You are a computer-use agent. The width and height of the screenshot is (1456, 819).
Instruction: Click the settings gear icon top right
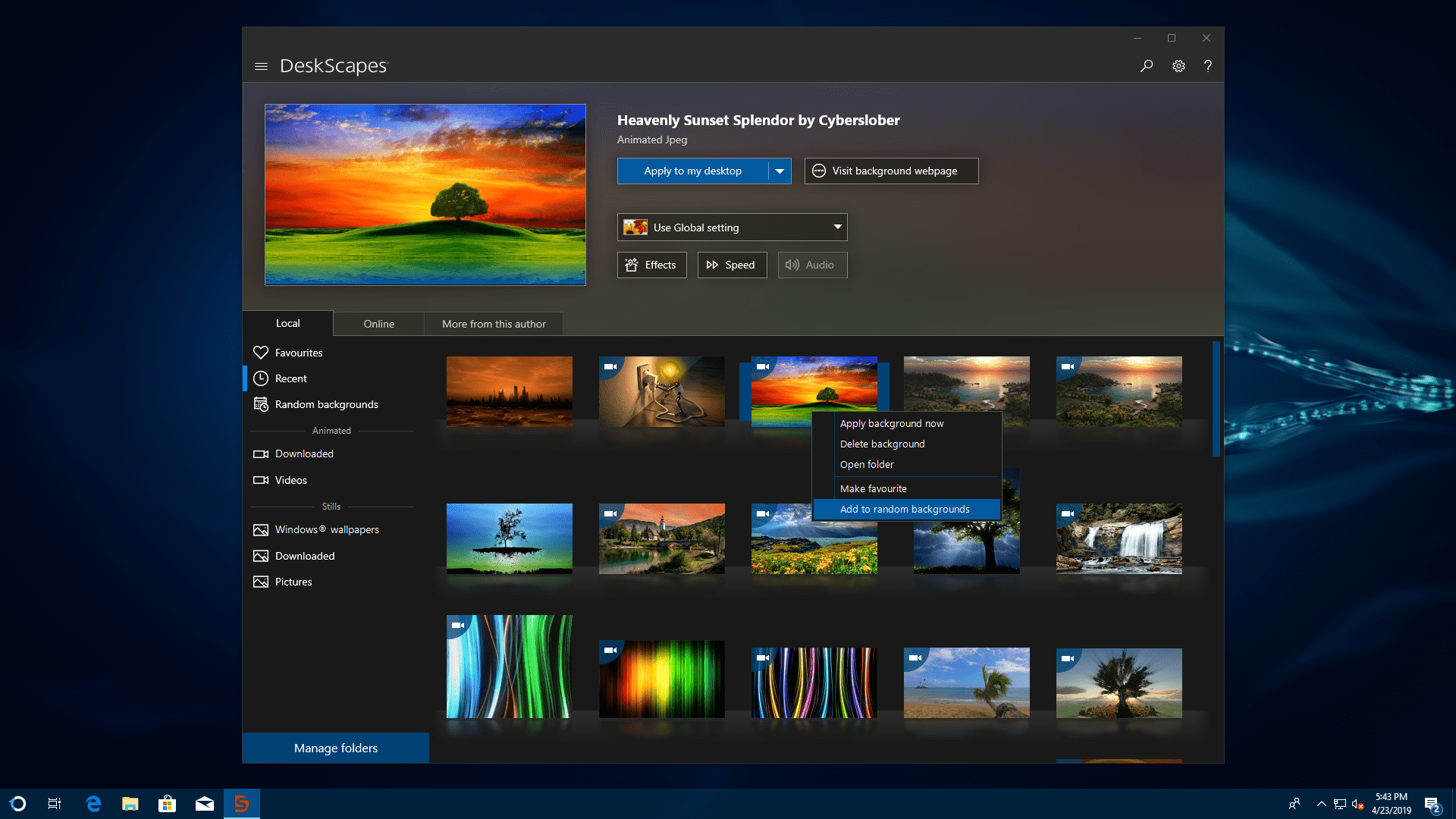coord(1178,65)
